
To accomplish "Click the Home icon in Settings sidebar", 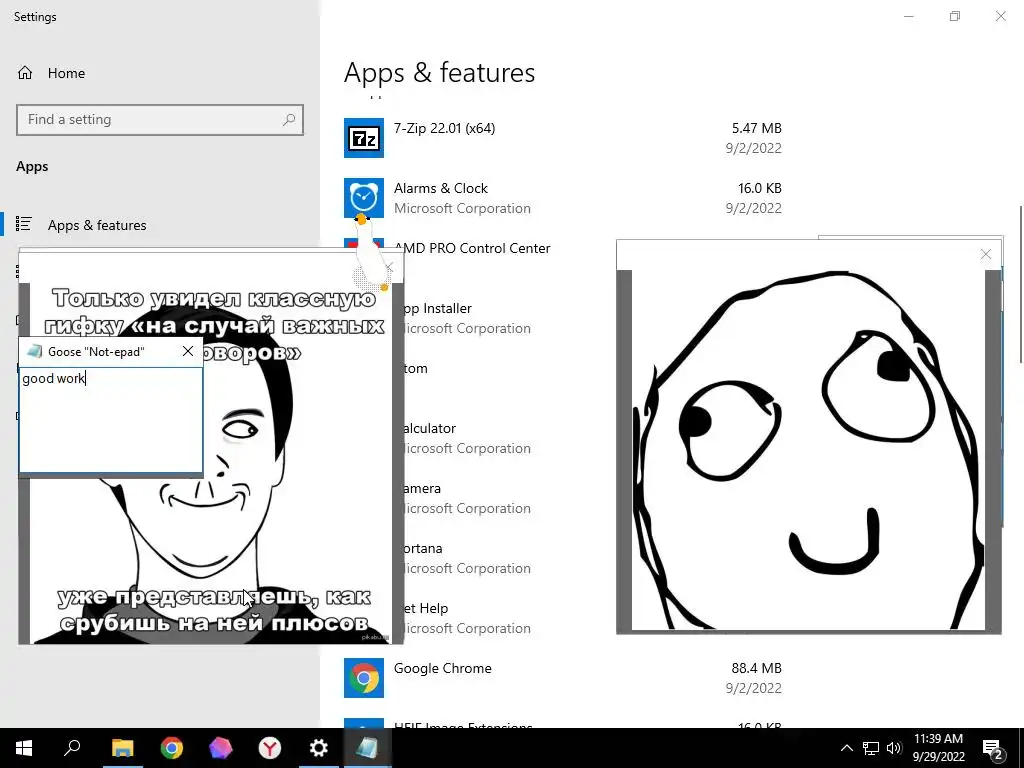I will [x=25, y=72].
